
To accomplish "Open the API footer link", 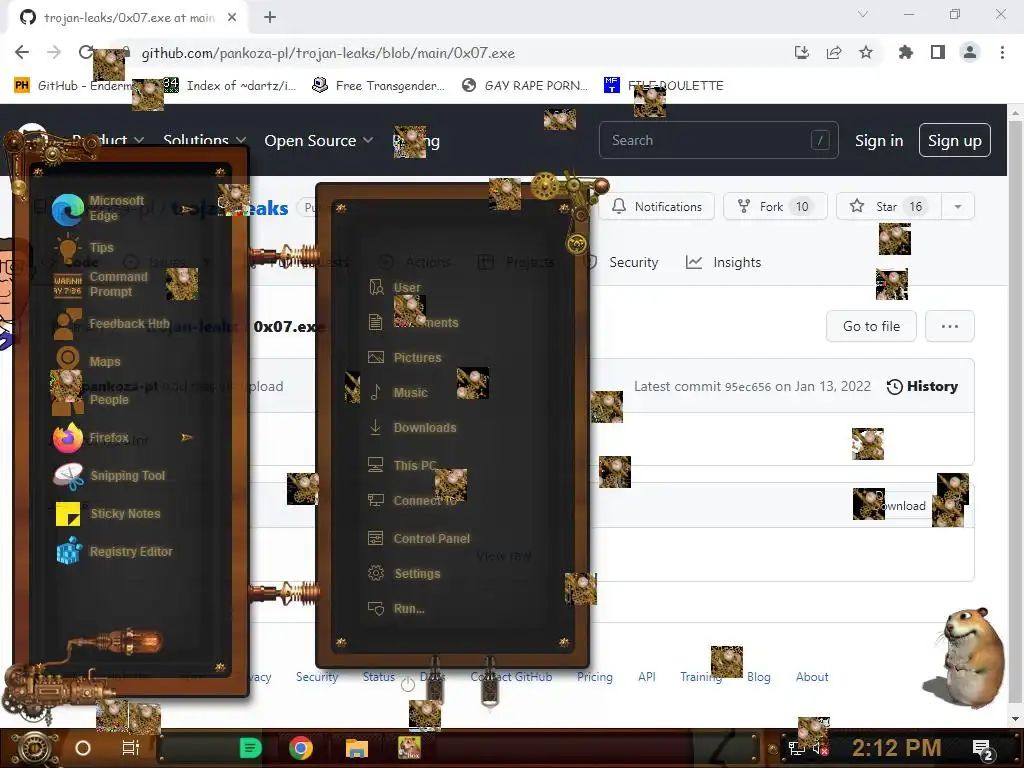I will [x=647, y=677].
